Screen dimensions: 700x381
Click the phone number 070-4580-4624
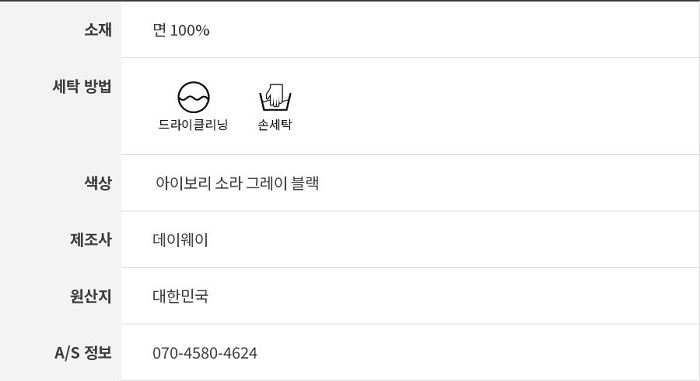(205, 353)
